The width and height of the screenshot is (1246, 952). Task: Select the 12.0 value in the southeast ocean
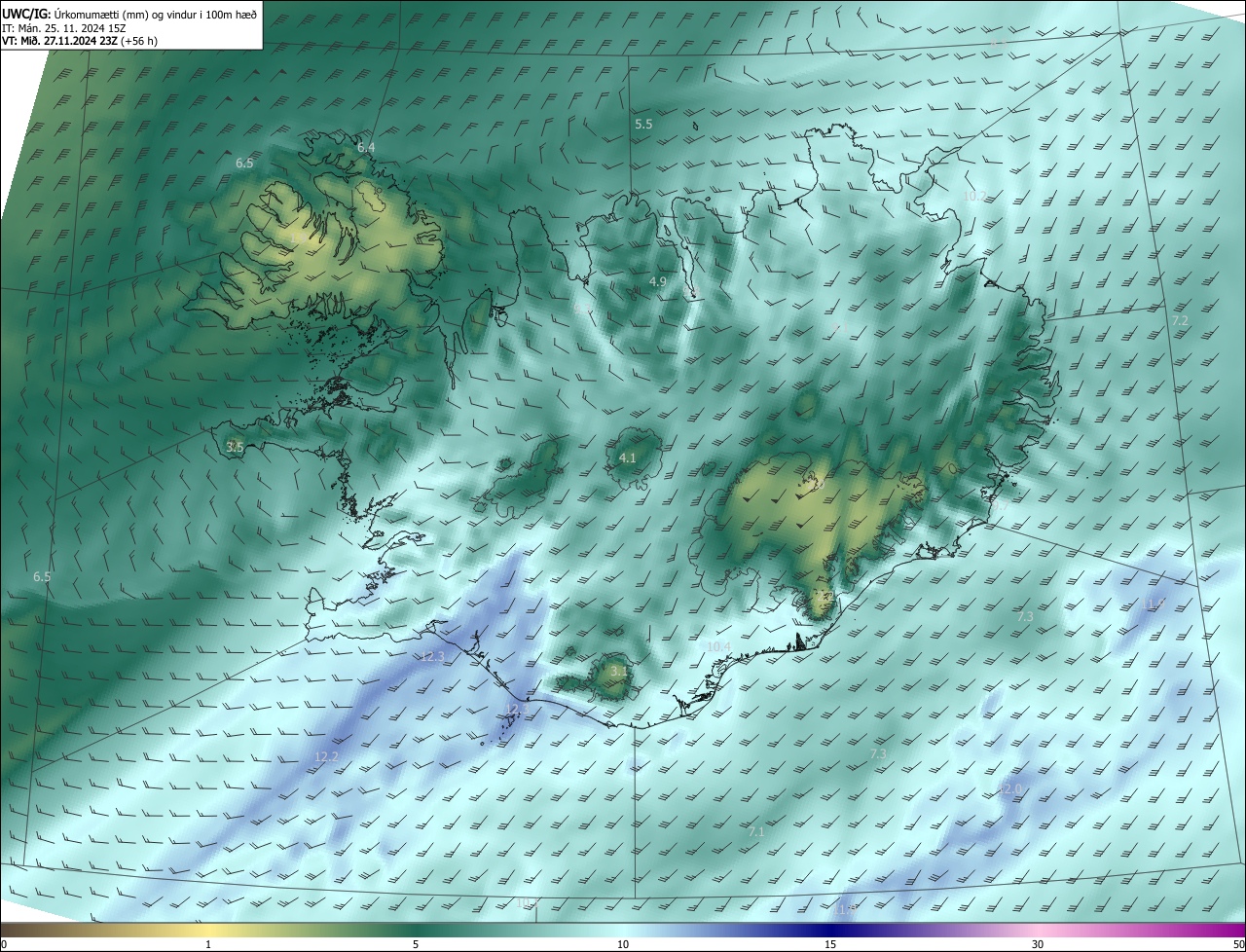pyautogui.click(x=1009, y=788)
